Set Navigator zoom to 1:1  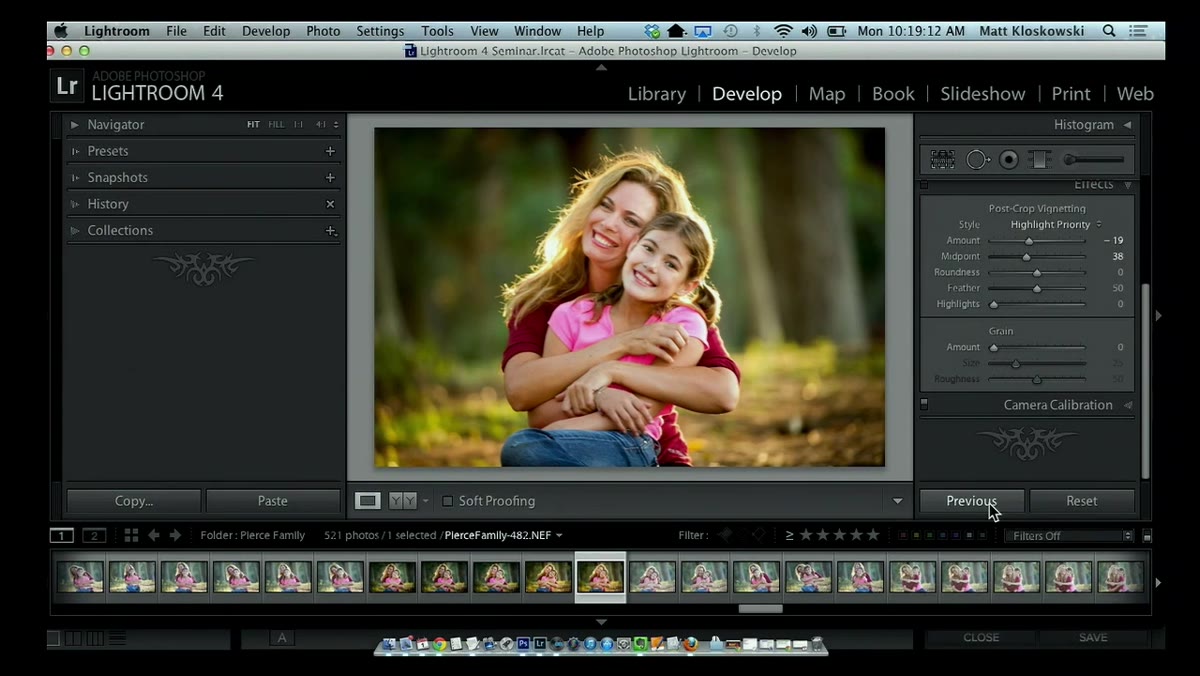click(x=298, y=125)
